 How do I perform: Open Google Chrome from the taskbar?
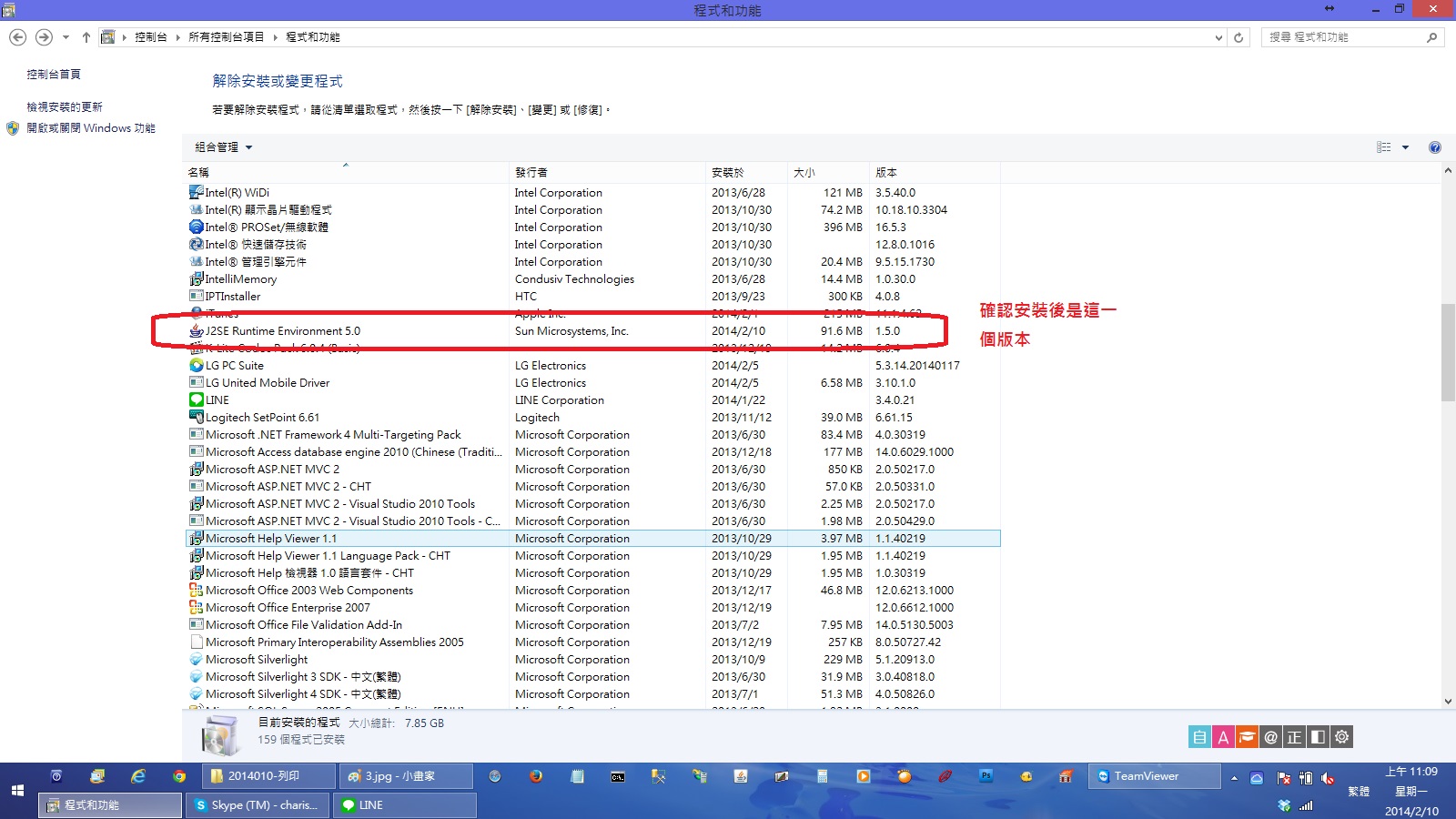[179, 776]
